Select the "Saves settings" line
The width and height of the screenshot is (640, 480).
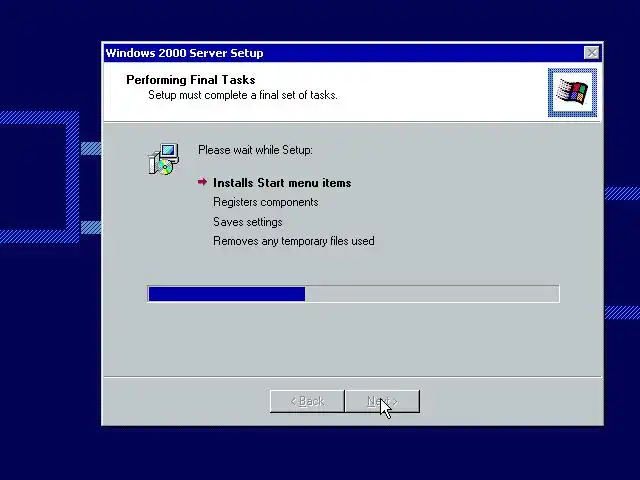248,222
